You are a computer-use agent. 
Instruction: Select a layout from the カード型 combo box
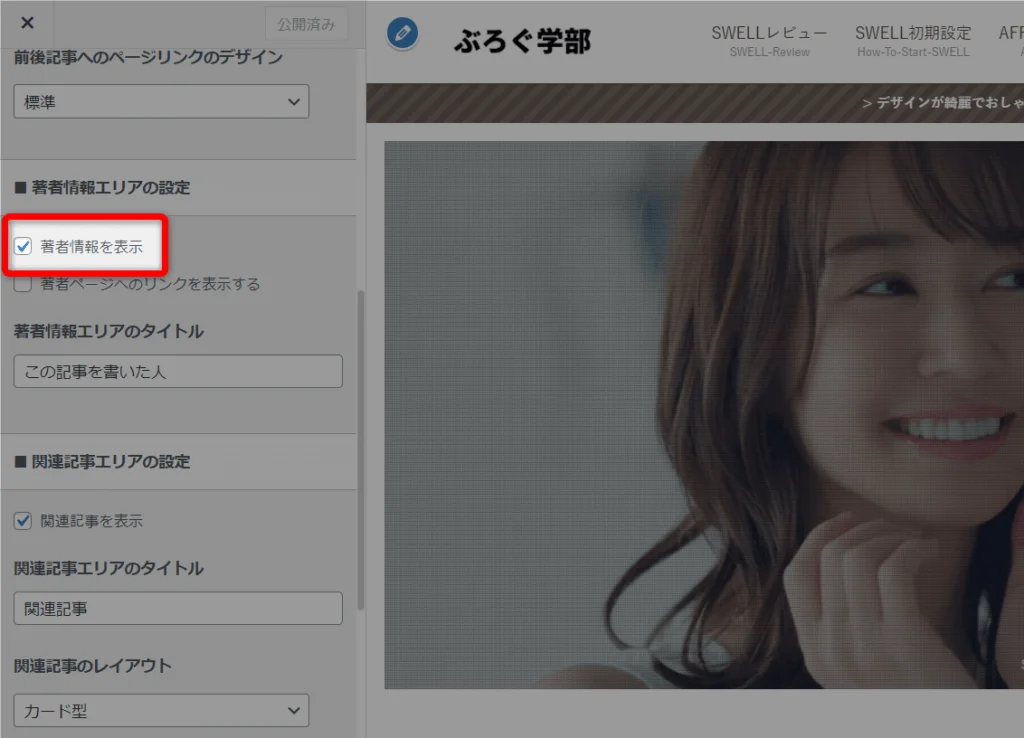tap(160, 710)
